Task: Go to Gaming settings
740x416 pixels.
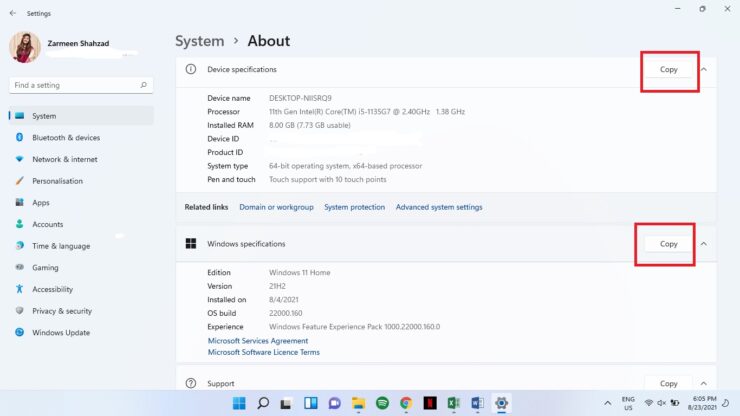Action: [81, 267]
